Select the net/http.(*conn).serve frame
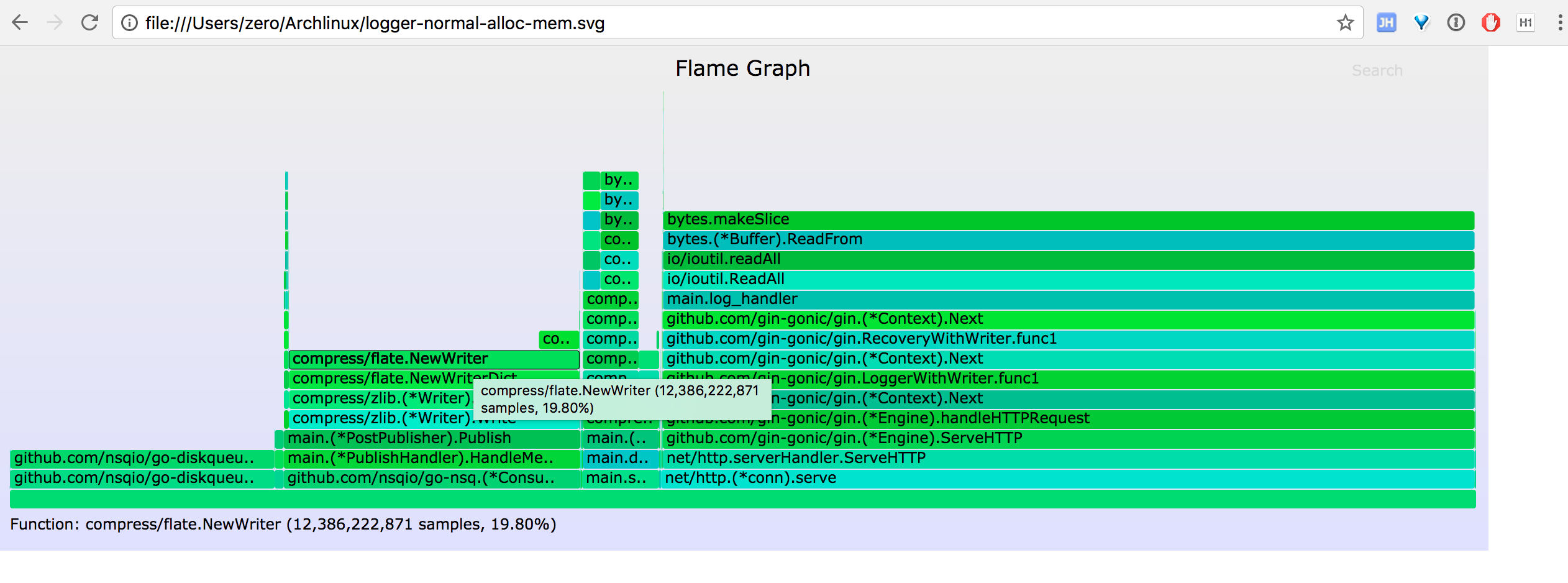Viewport: 1568px width, 583px height. 1067,479
